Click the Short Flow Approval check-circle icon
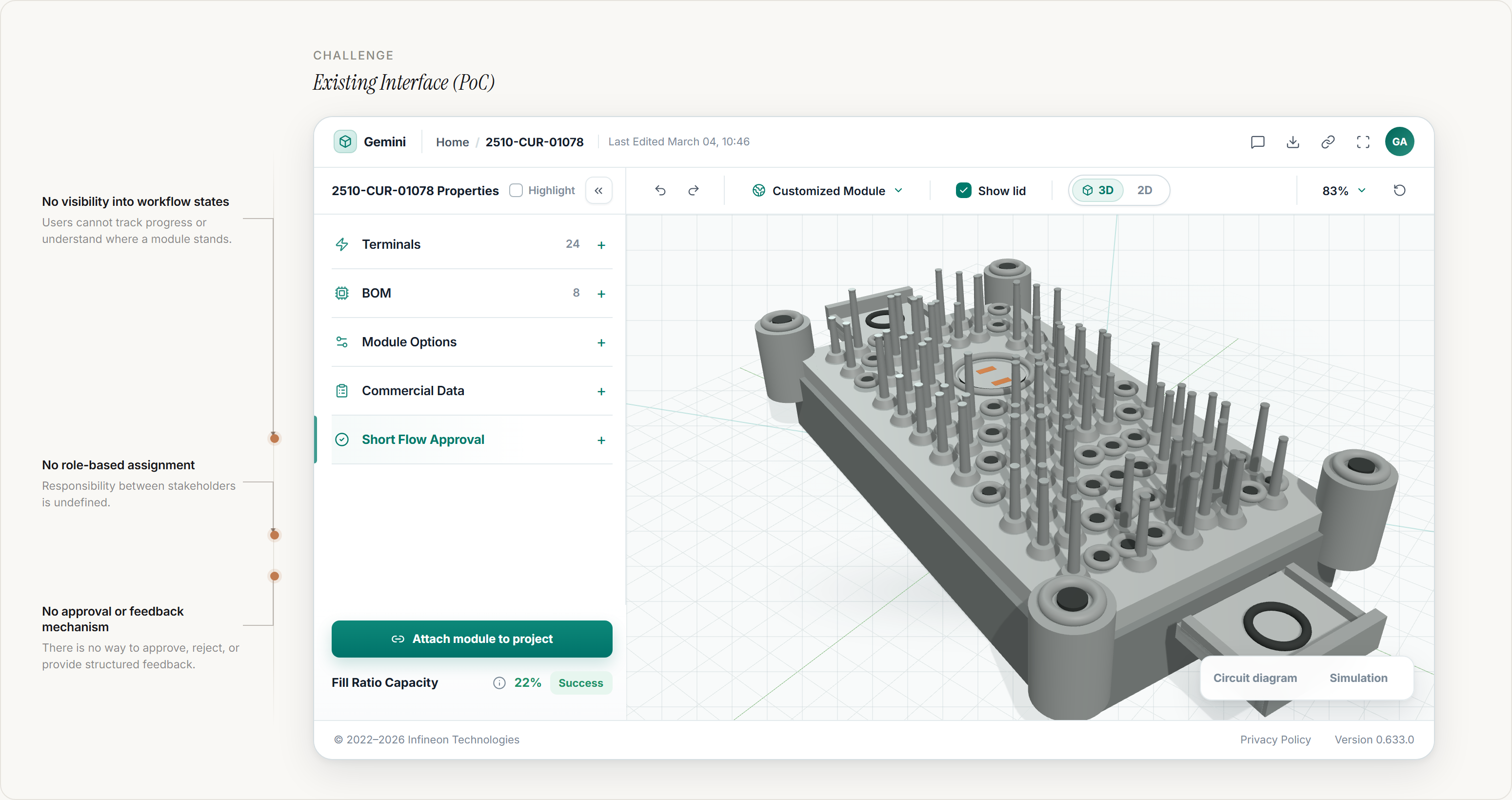Screen dimensions: 1512x800 pyautogui.click(x=341, y=439)
